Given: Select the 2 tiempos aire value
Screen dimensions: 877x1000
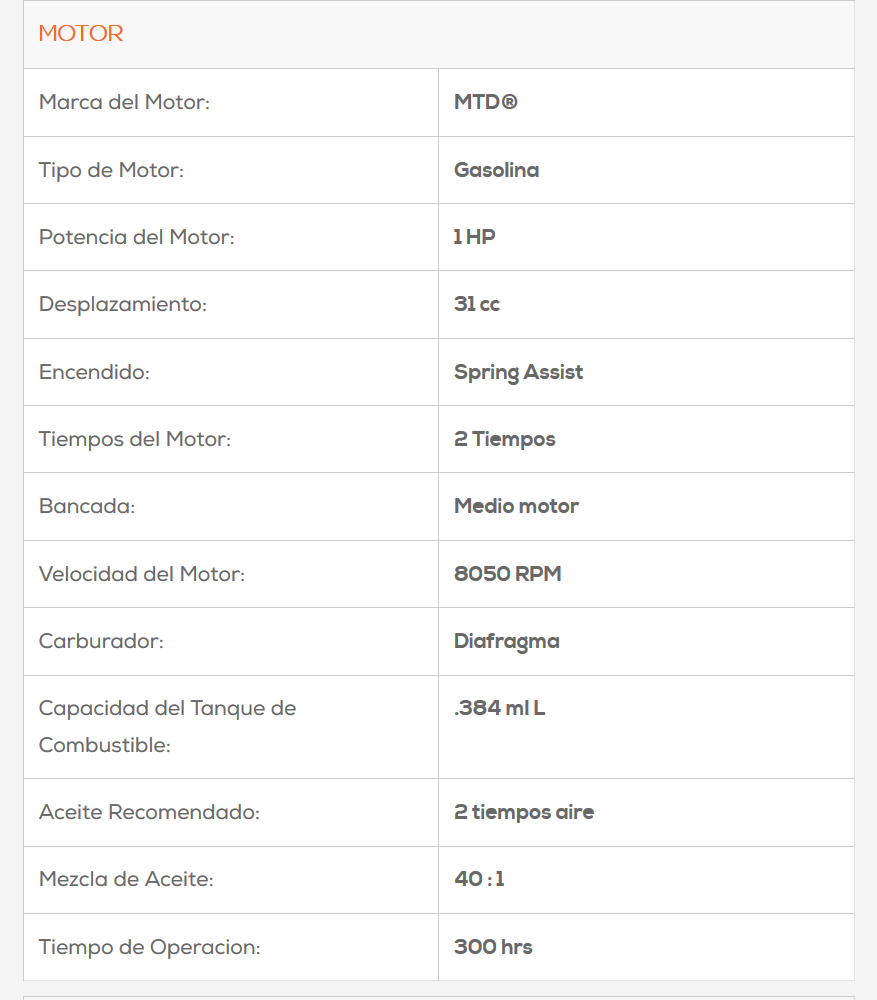Looking at the screenshot, I should tap(523, 812).
